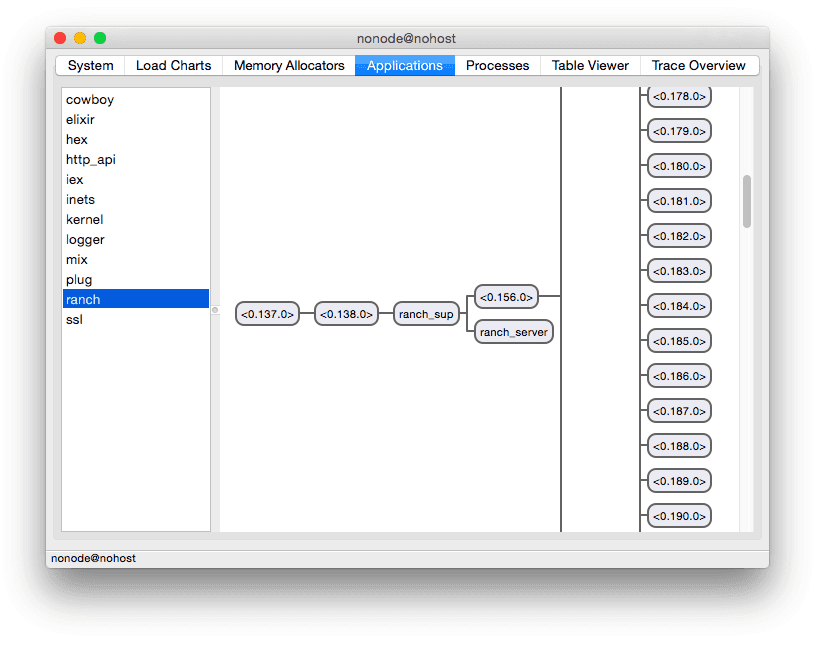Click the <0.190.0> process node
The image size is (820, 649).
pos(679,516)
